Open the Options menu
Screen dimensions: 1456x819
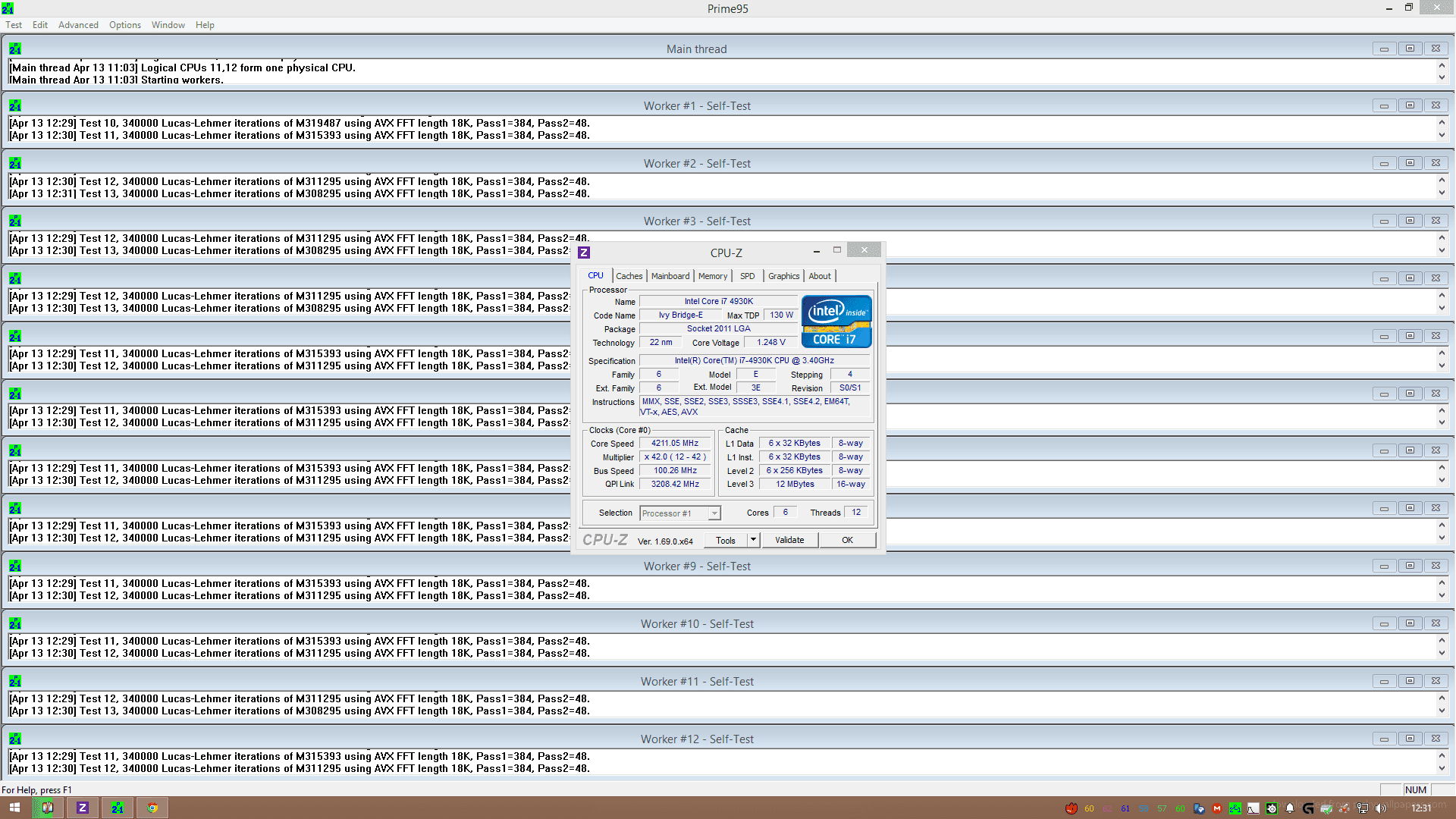(125, 25)
